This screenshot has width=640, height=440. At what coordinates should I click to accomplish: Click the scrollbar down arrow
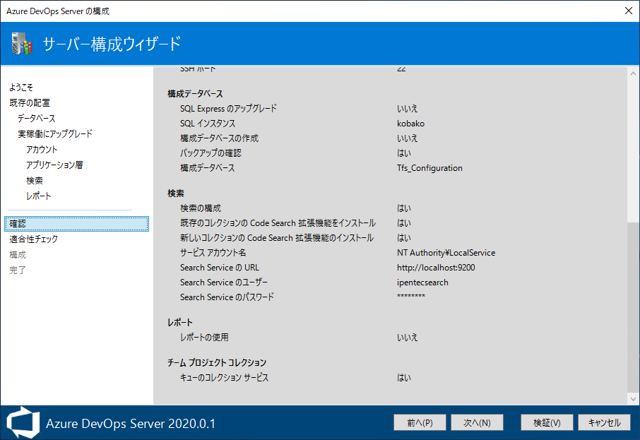pos(633,399)
